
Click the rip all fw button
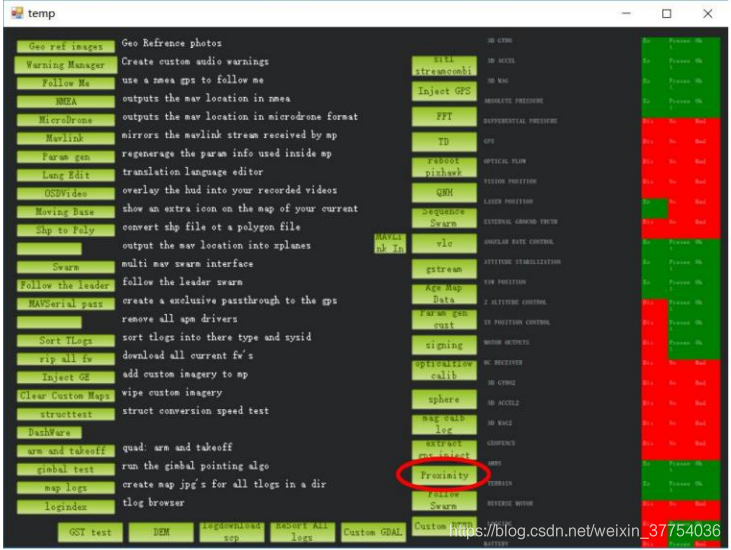66,359
